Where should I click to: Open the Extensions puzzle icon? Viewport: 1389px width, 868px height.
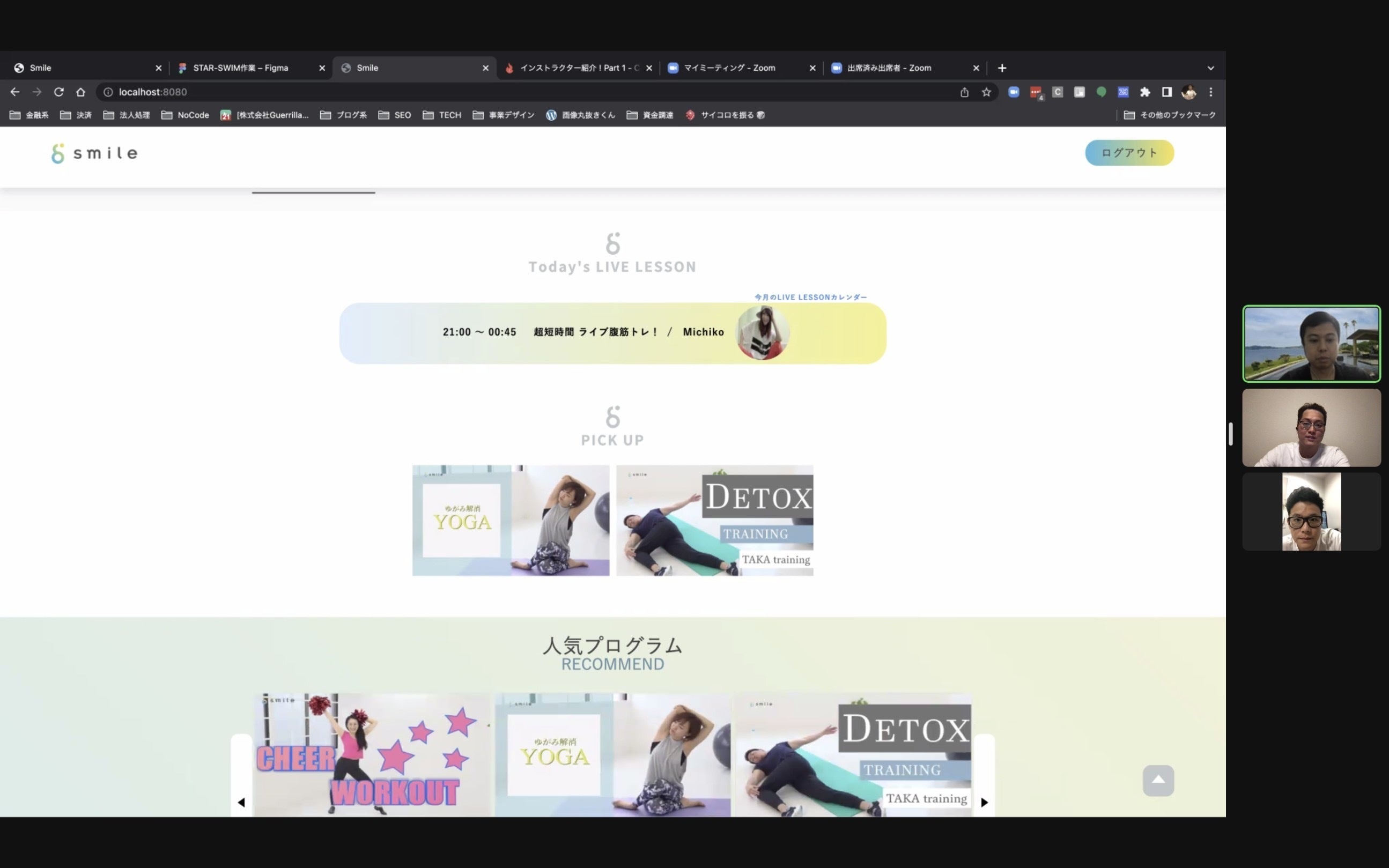(1145, 92)
